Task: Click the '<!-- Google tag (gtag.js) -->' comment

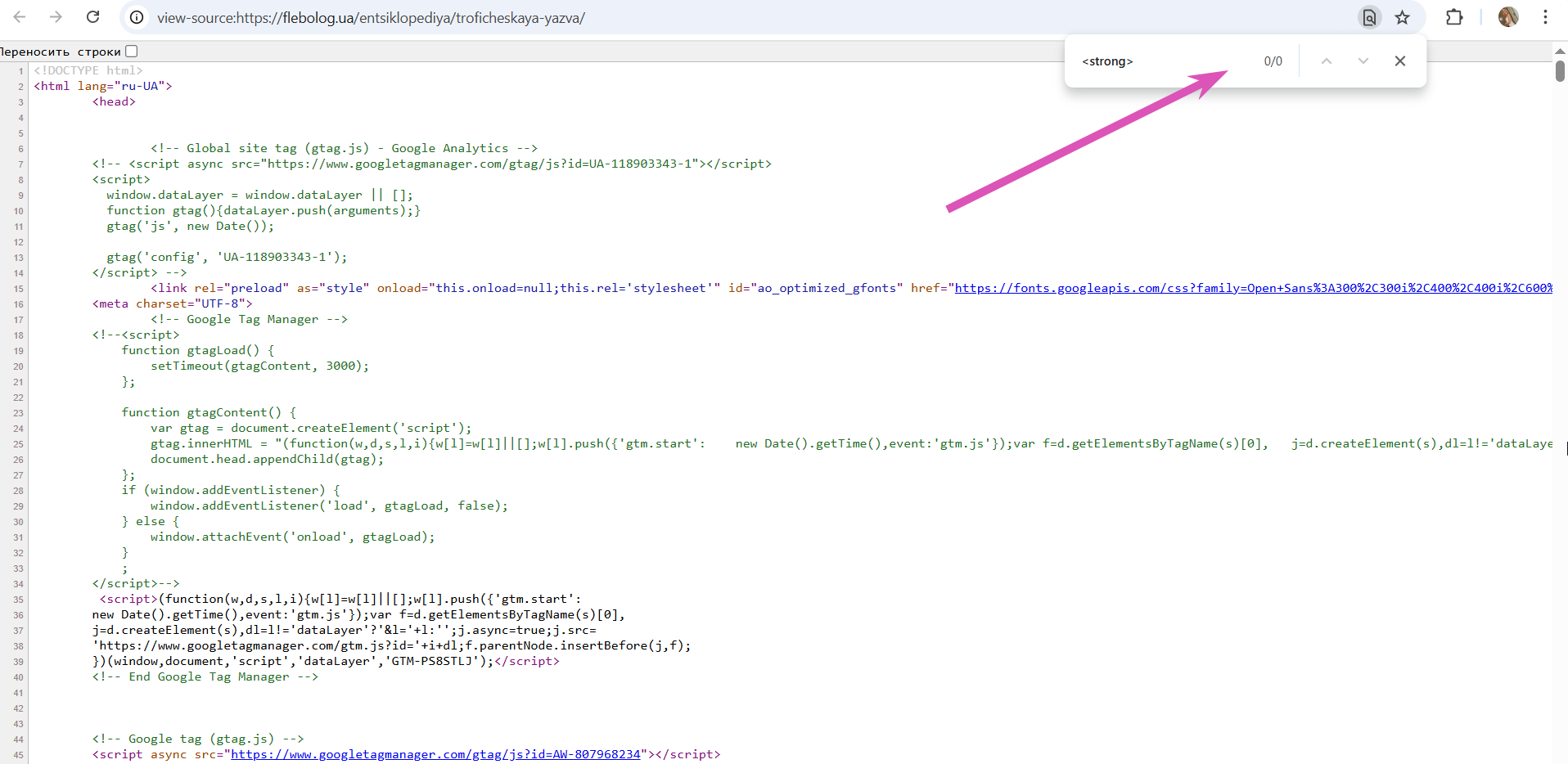Action: pyautogui.click(x=198, y=739)
